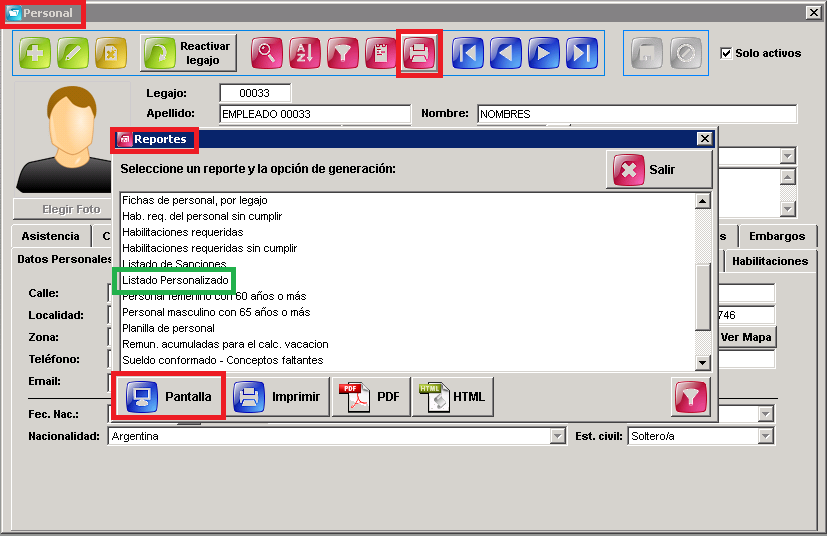Select Hab. req. del personal sin cumplir
This screenshot has width=827, height=536.
[x=202, y=216]
